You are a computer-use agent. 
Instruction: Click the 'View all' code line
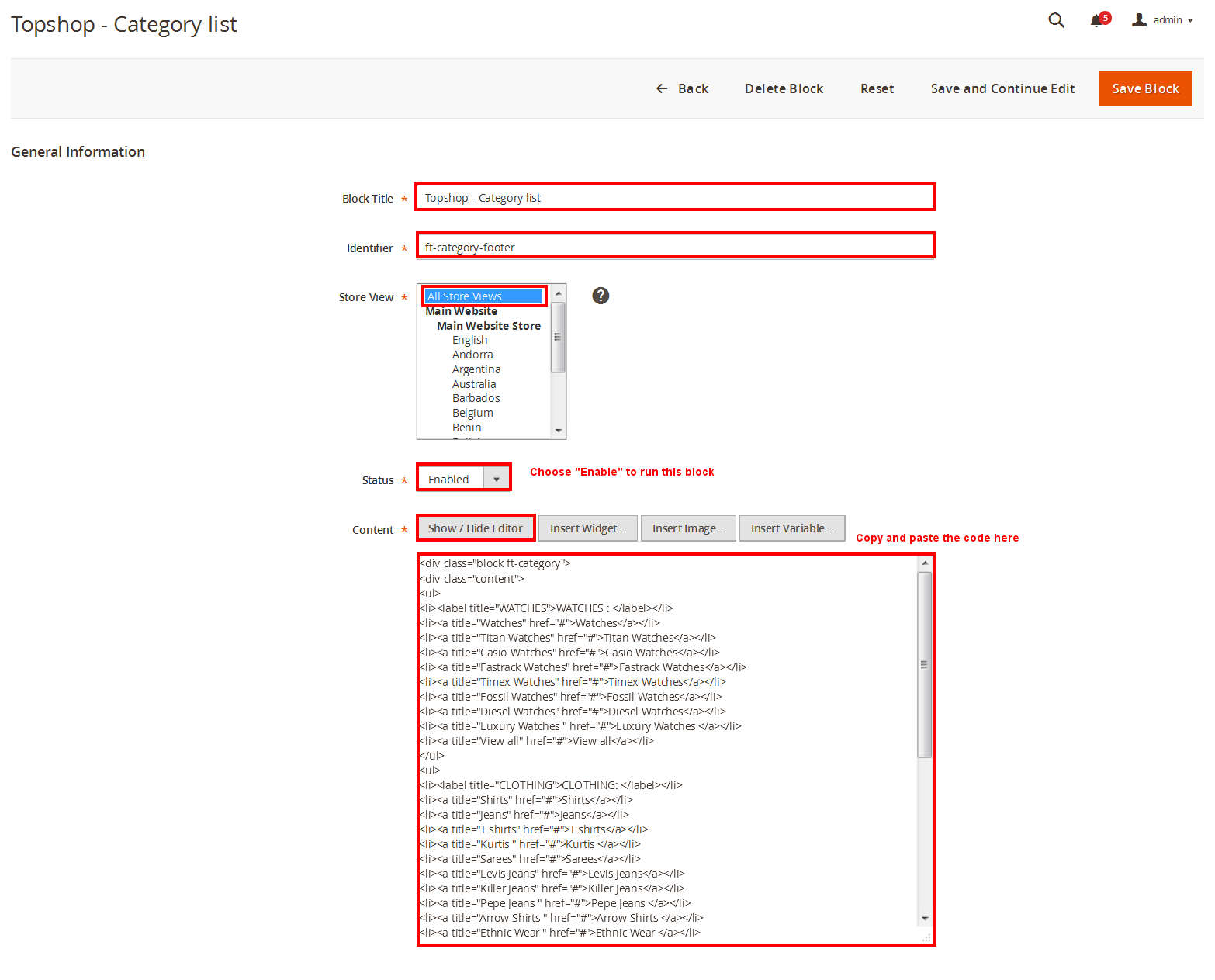point(536,741)
